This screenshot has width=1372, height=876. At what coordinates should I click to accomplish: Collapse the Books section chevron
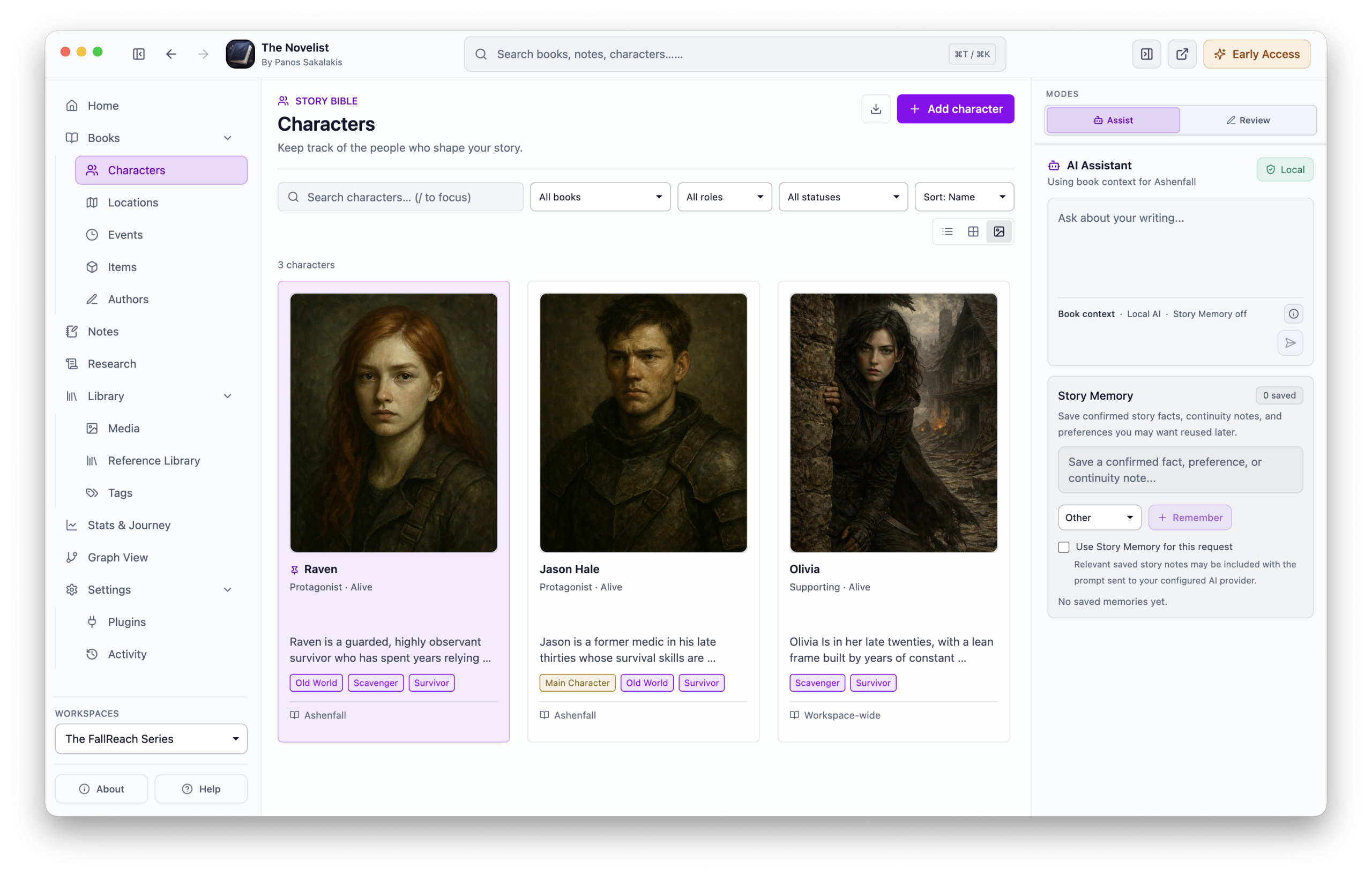point(227,138)
